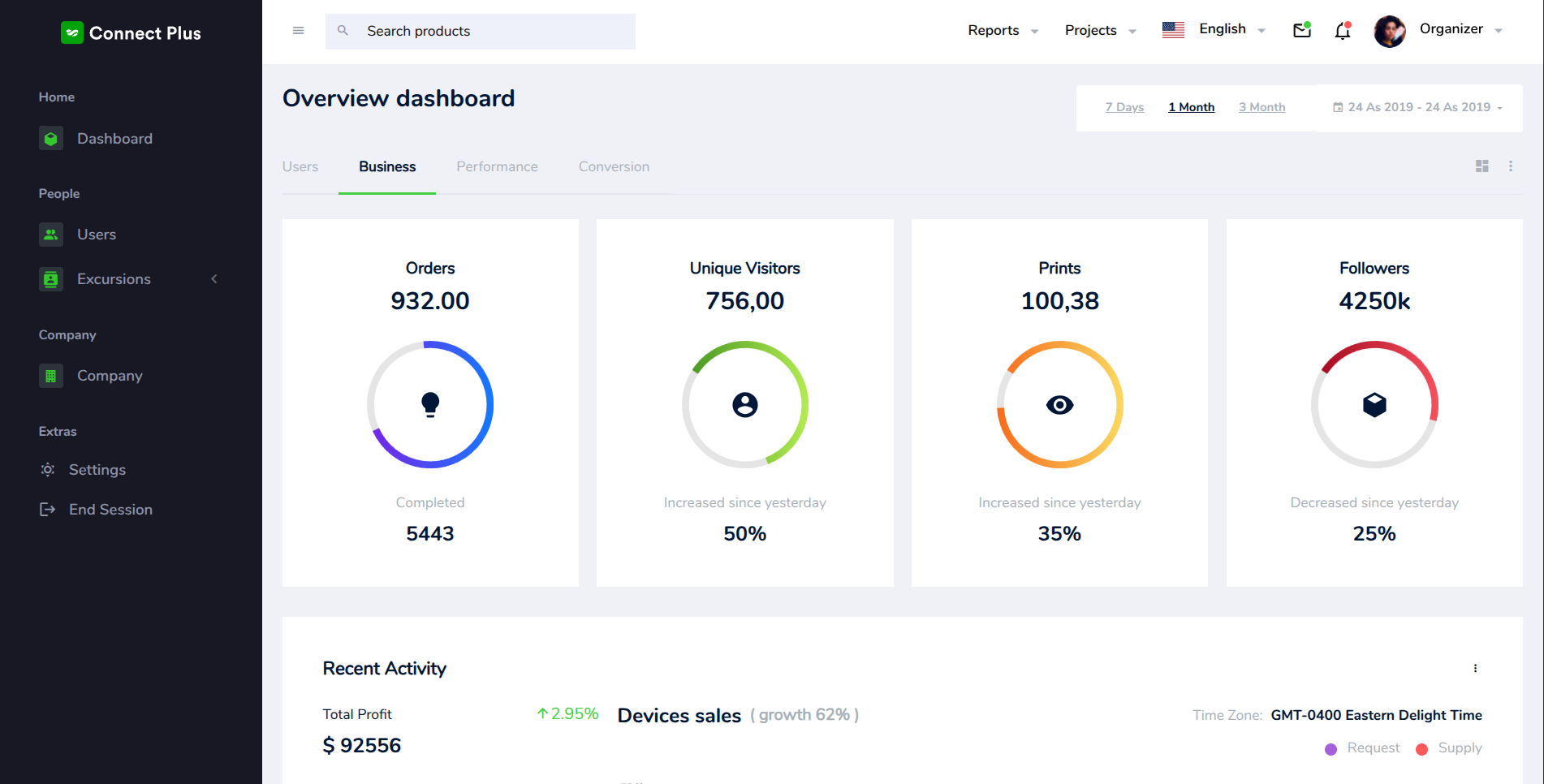Switch to the Conversion tab
1544x784 pixels.
(x=614, y=167)
